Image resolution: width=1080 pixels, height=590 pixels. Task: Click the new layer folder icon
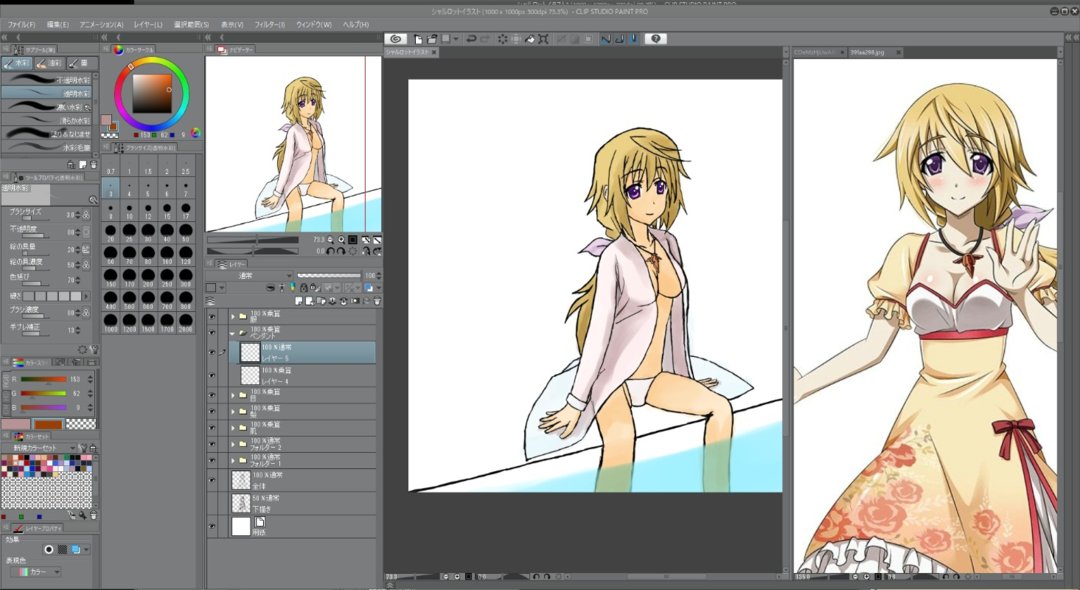[x=320, y=301]
